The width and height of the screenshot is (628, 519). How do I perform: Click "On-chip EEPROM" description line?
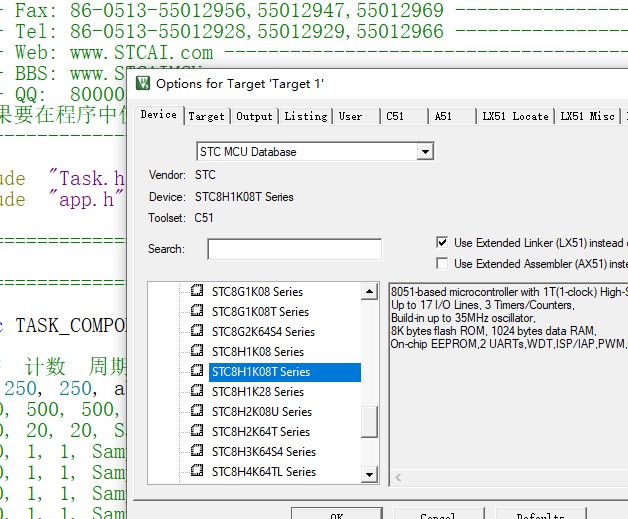click(509, 344)
